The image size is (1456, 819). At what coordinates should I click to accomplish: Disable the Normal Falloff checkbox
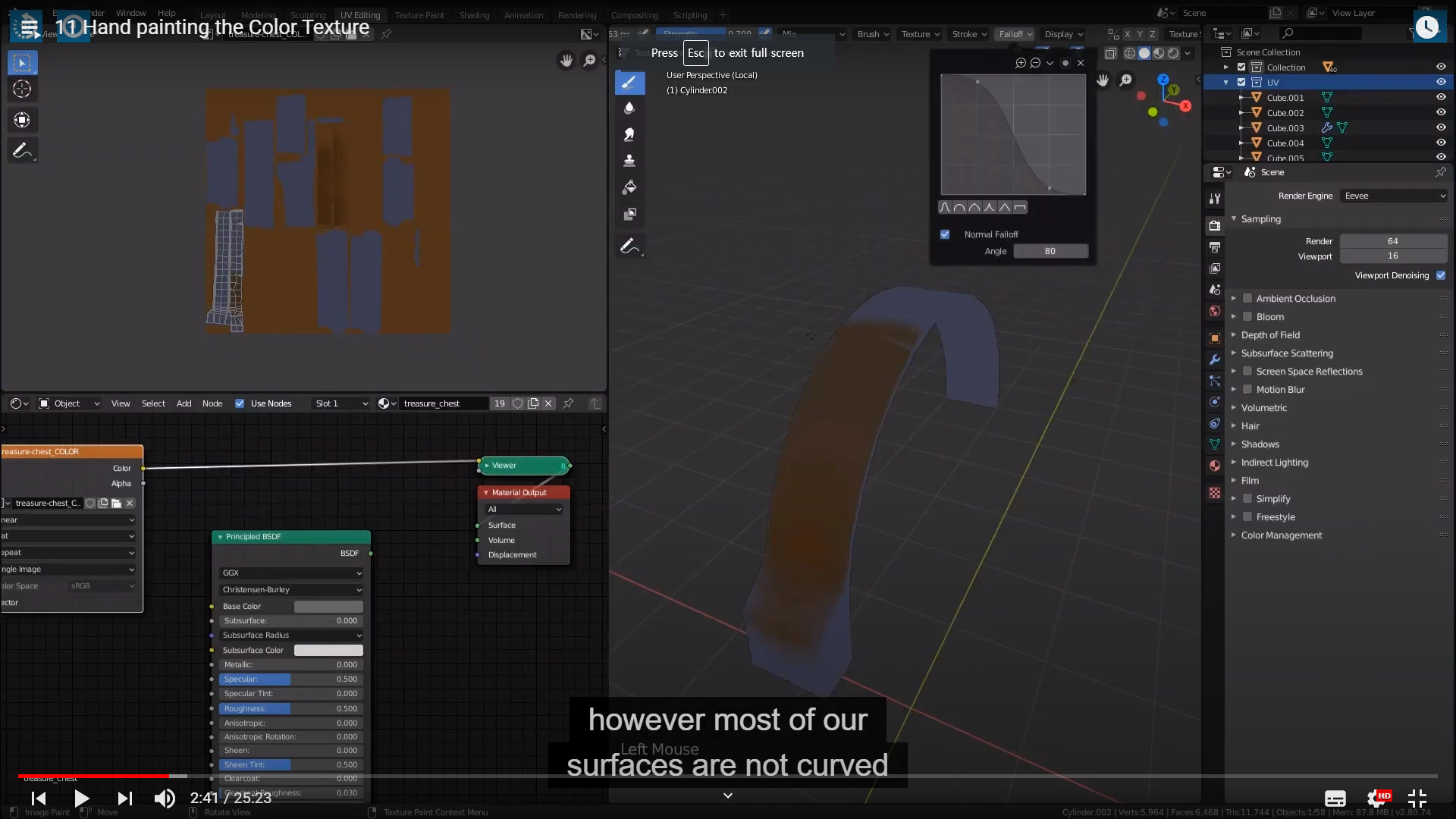pos(945,234)
